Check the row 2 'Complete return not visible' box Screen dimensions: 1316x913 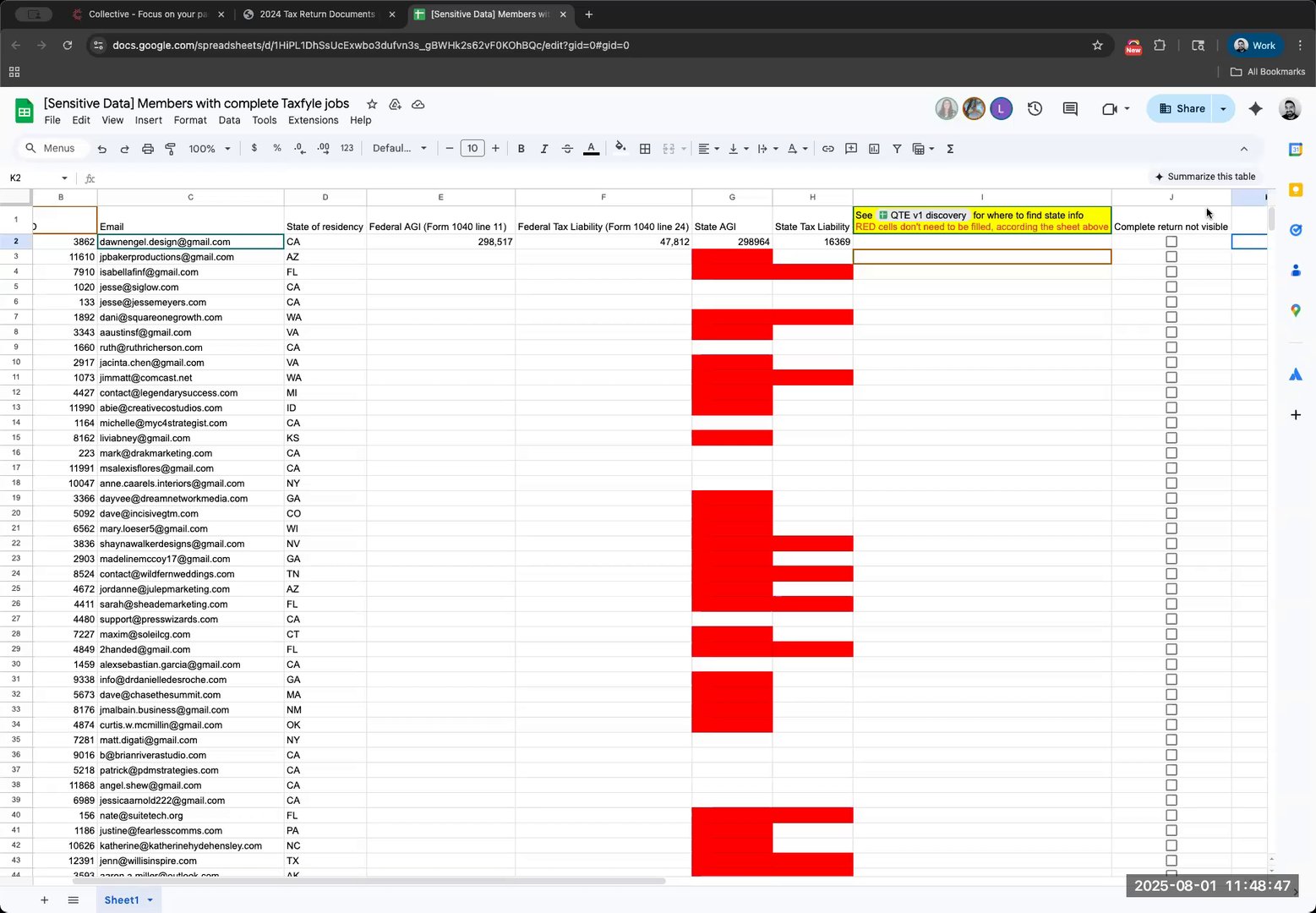click(1171, 242)
